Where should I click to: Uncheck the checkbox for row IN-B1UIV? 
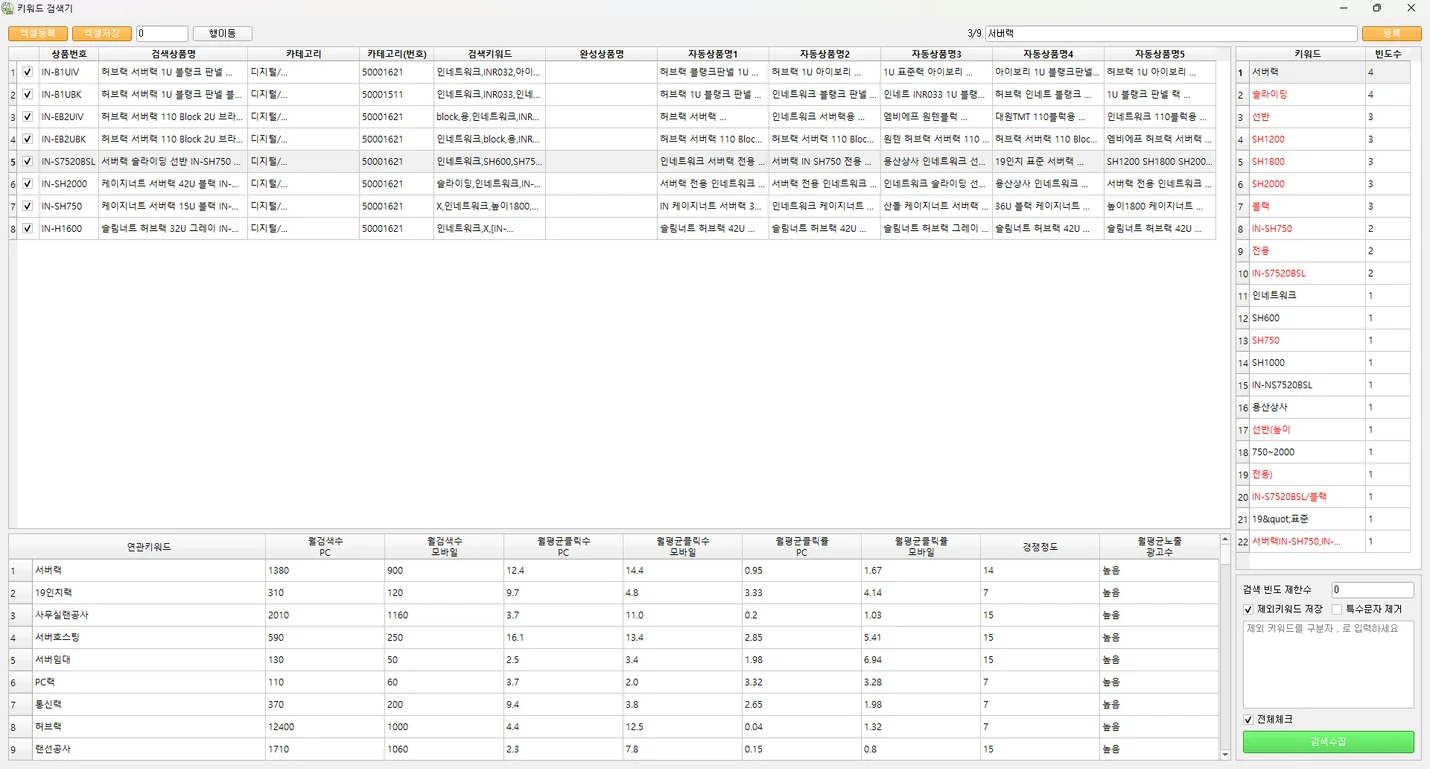pyautogui.click(x=28, y=72)
